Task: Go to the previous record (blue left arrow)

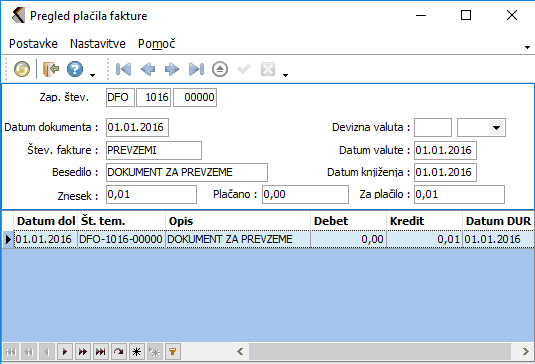Action: click(x=148, y=69)
